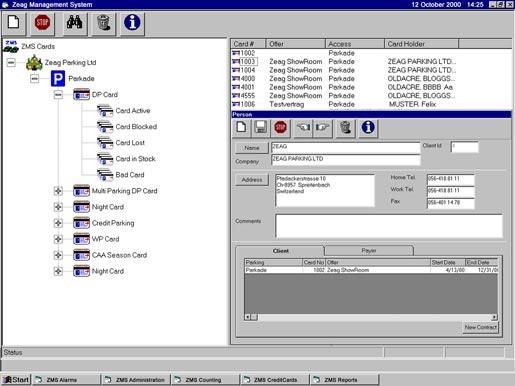The width and height of the screenshot is (515, 386).
Task: Open the blue info icon in main toolbar
Action: pos(132,23)
